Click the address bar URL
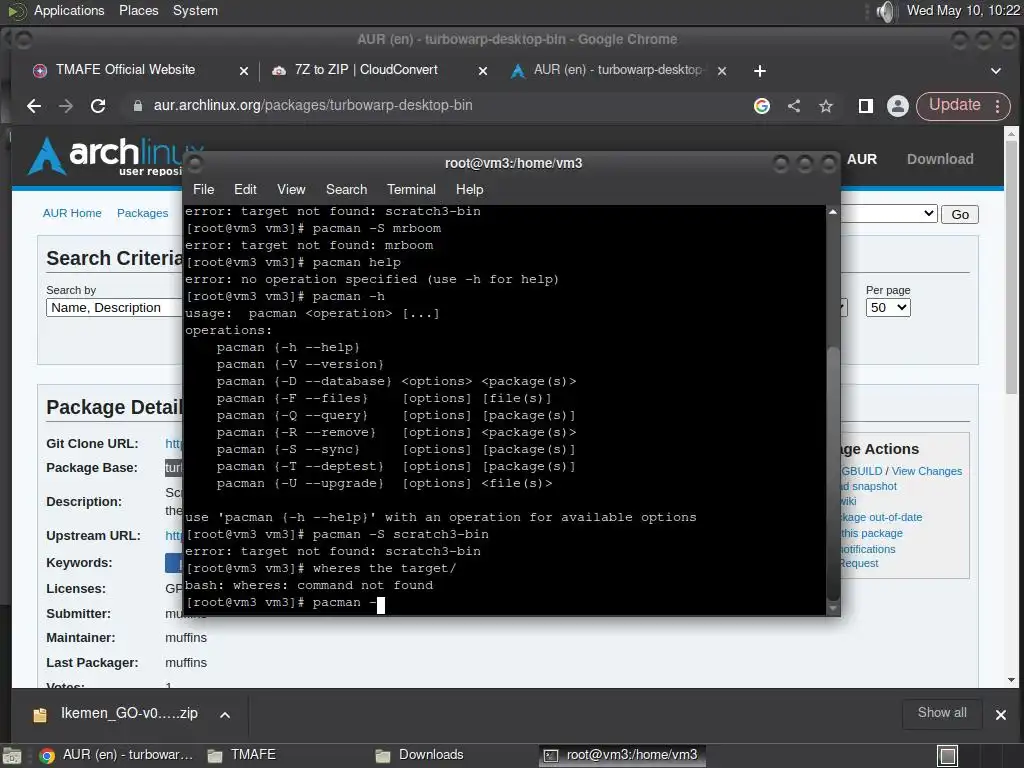The width and height of the screenshot is (1024, 768). pyautogui.click(x=313, y=105)
